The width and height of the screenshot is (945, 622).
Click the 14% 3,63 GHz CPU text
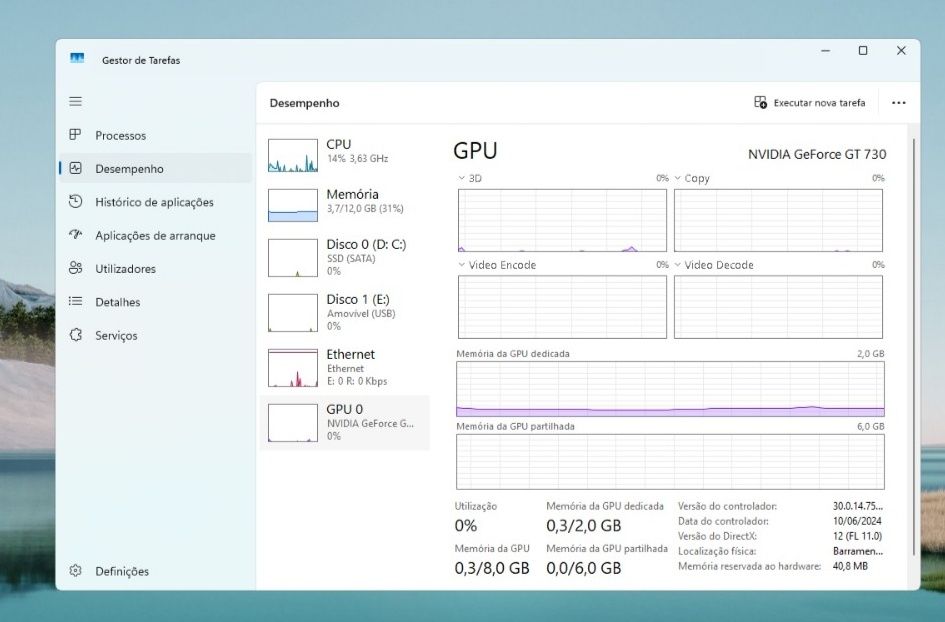(357, 159)
